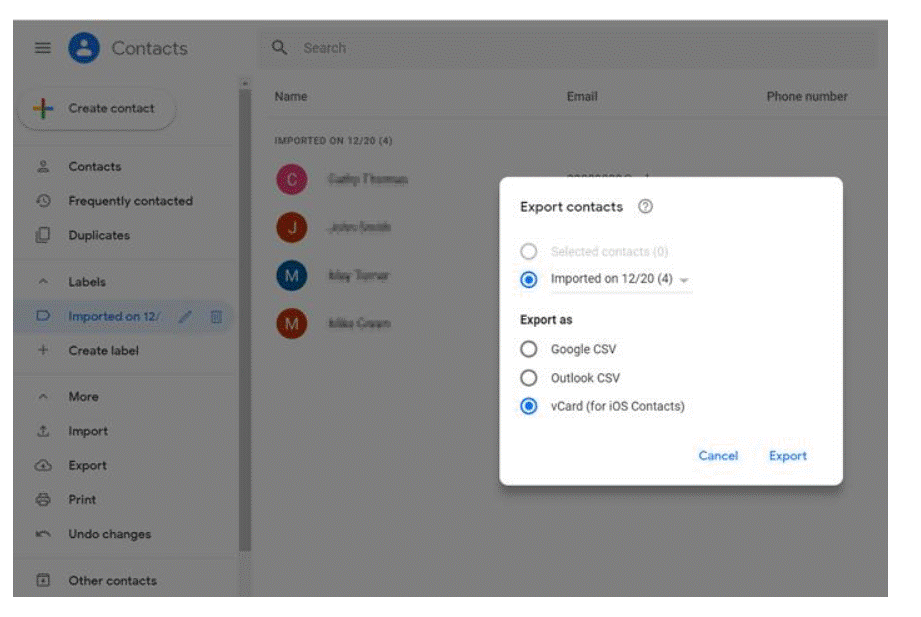The height and width of the screenshot is (617, 921).
Task: Select Outlook CSV export format
Action: [529, 378]
